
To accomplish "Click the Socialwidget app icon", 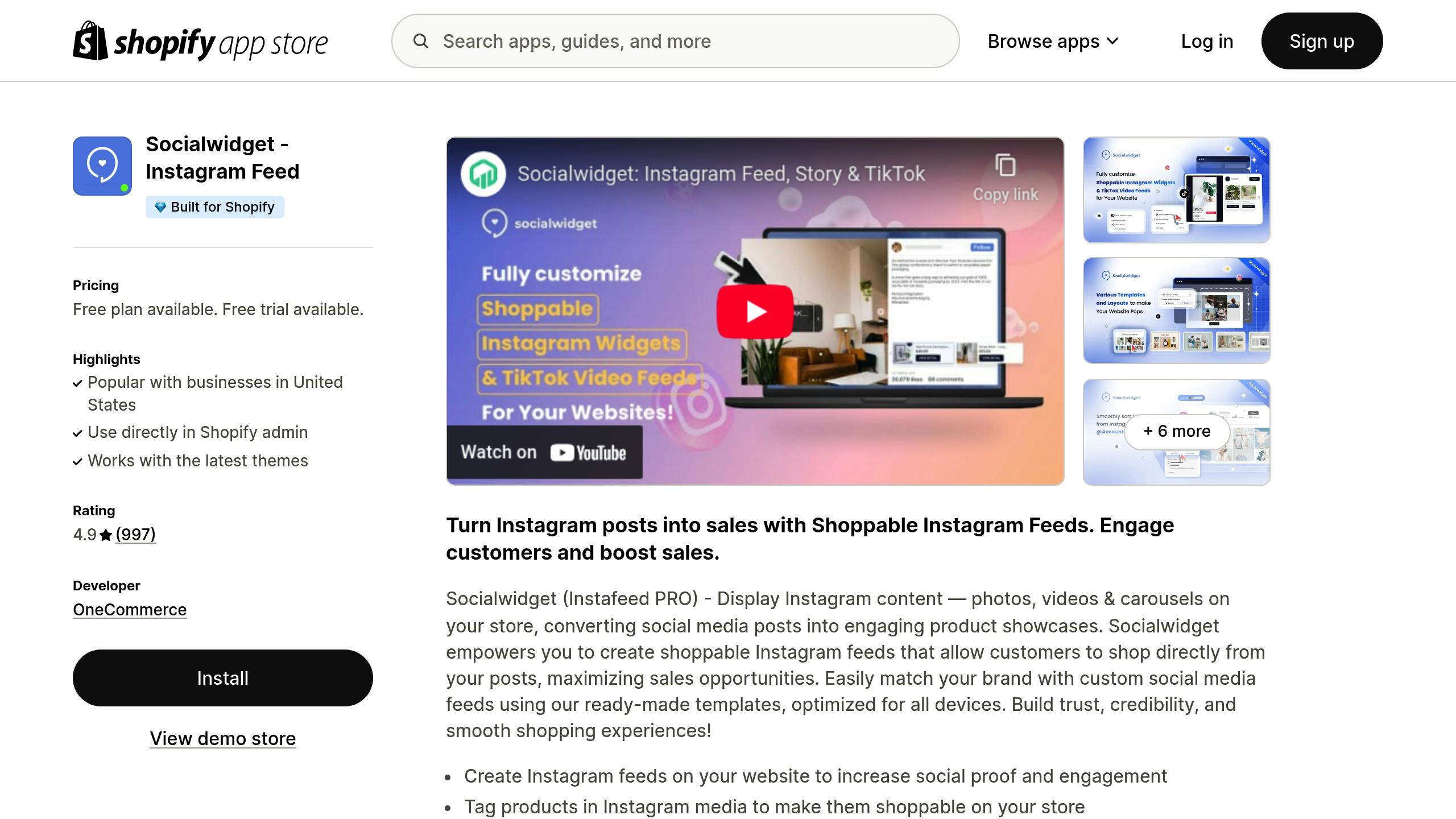I will click(102, 166).
